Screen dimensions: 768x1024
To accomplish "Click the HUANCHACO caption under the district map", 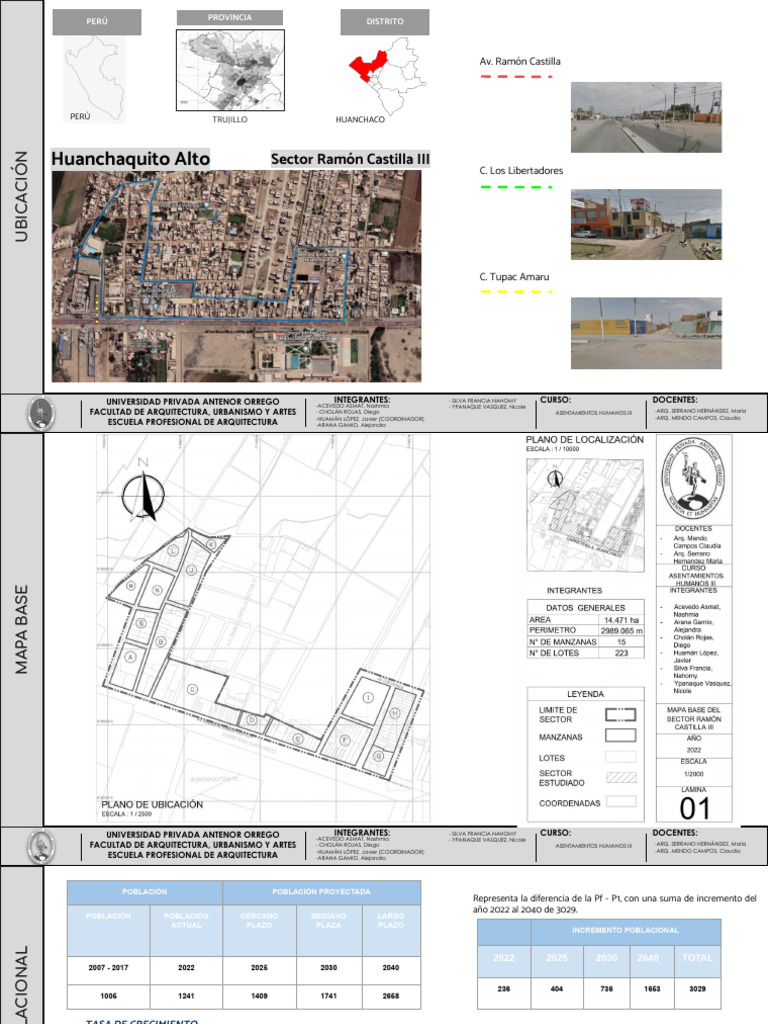I will pos(360,120).
